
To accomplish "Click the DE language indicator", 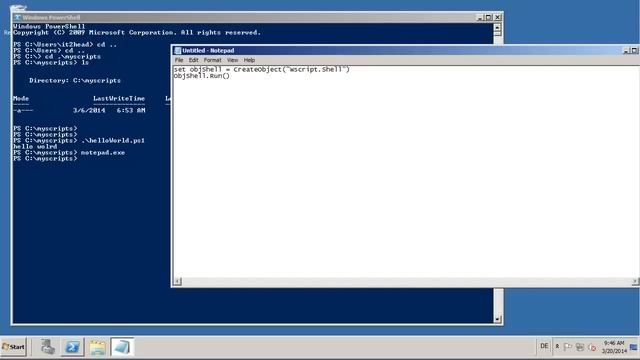I will [x=544, y=346].
